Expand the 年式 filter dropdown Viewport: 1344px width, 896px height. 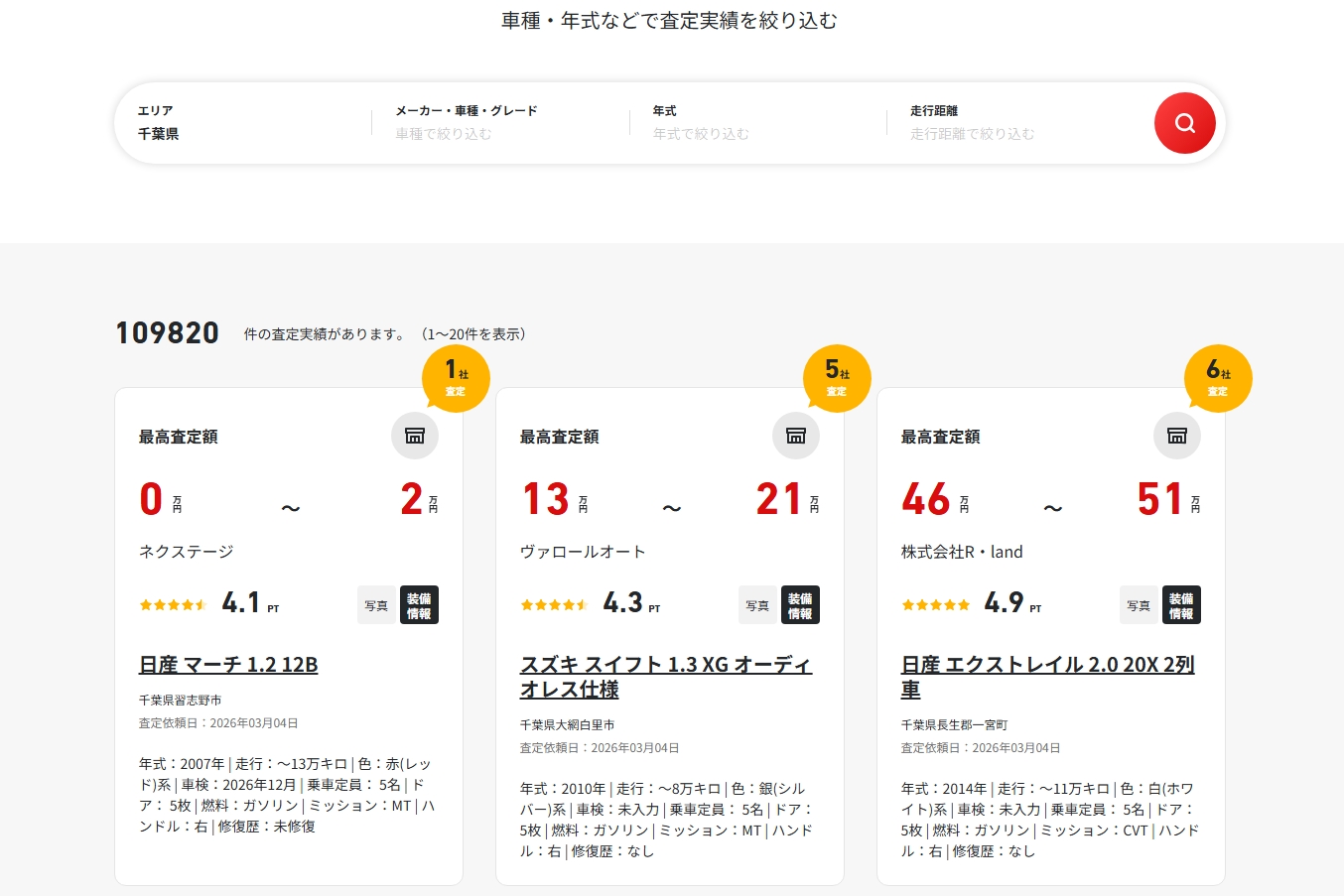(x=758, y=123)
